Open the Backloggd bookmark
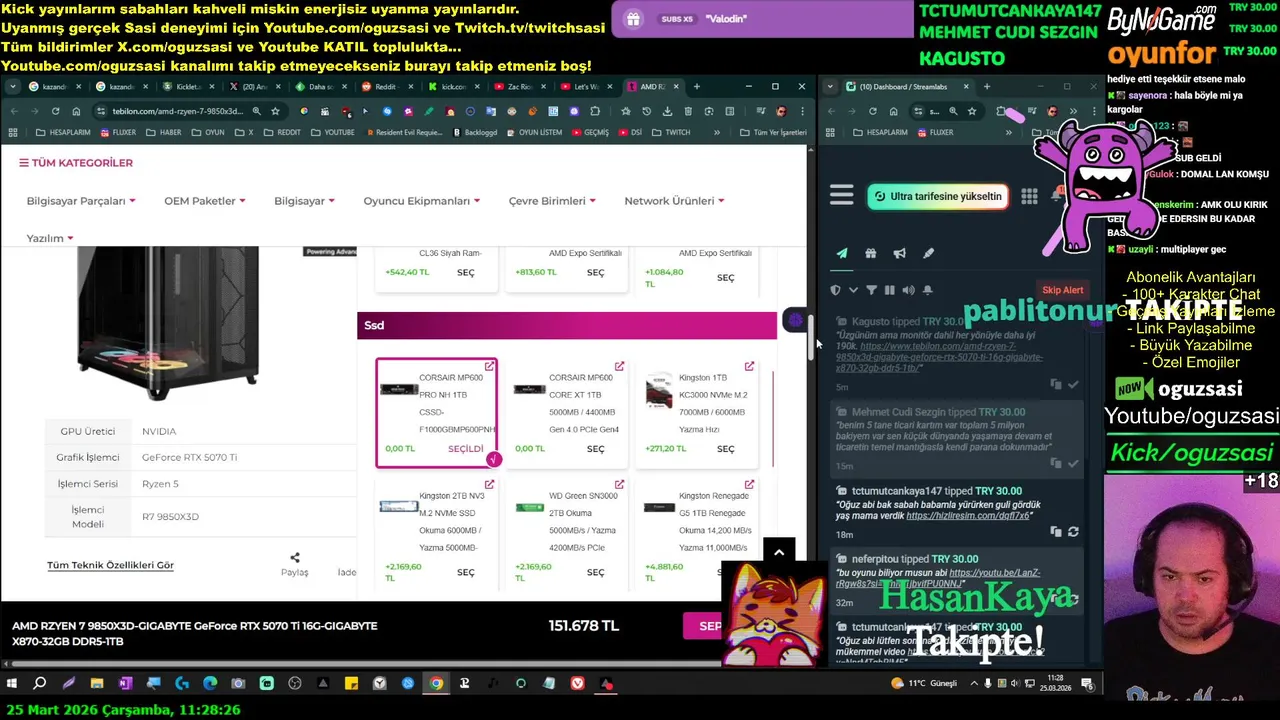Screen dimensions: 1280x720 point(474,132)
